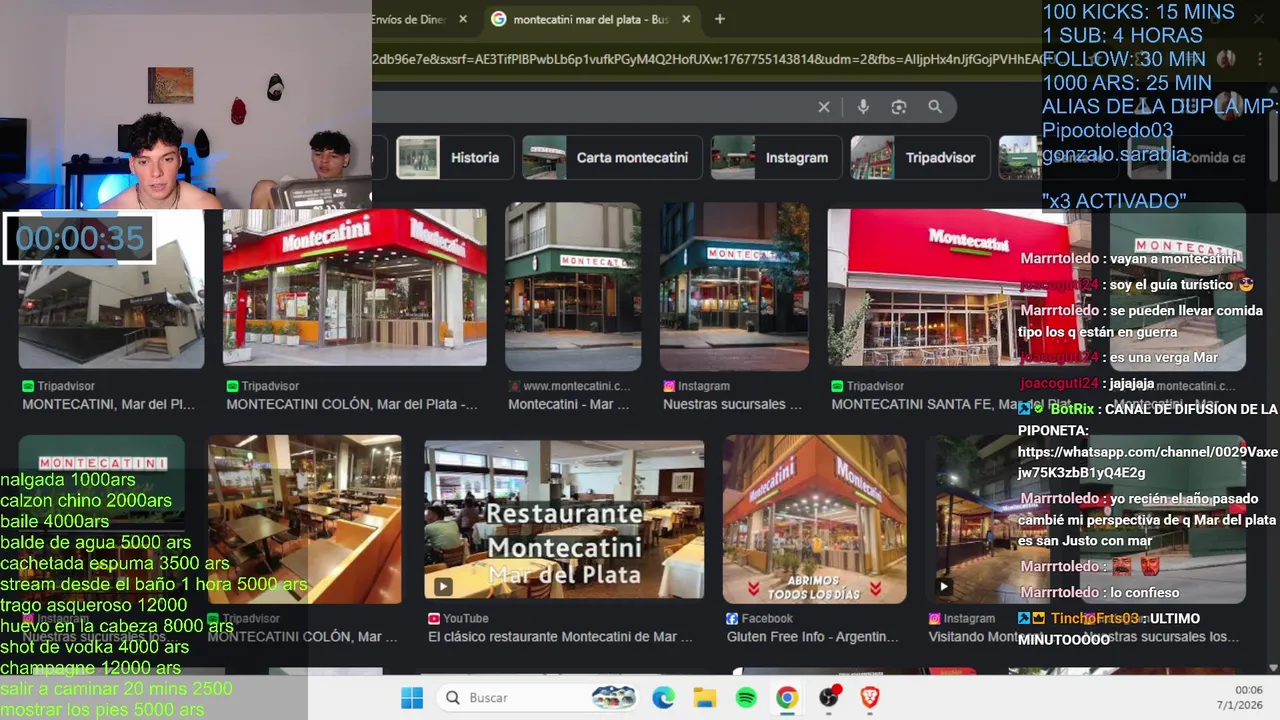The height and width of the screenshot is (720, 1280).
Task: Start voice search with the microphone
Action: (863, 107)
